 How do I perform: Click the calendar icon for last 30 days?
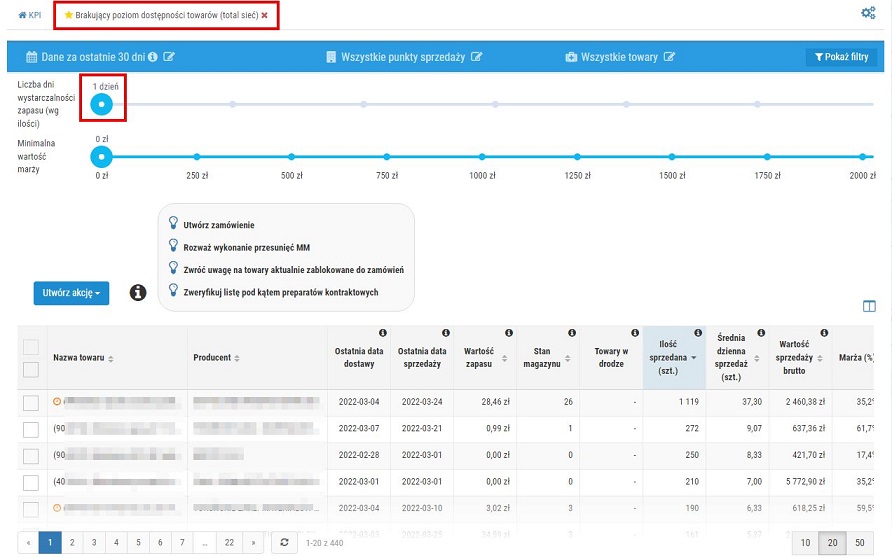click(32, 57)
